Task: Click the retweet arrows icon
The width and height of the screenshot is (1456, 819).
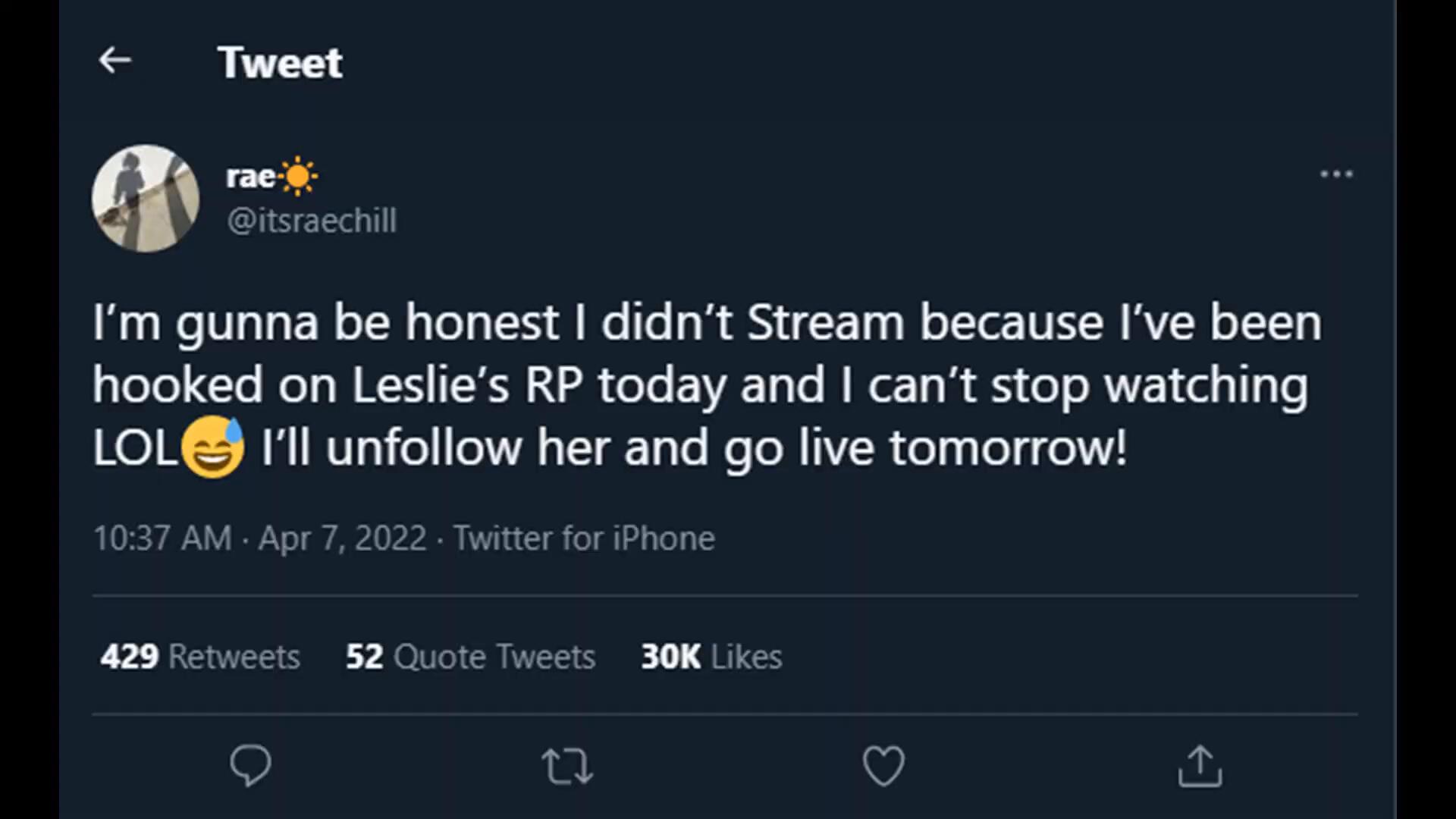Action: pyautogui.click(x=567, y=766)
